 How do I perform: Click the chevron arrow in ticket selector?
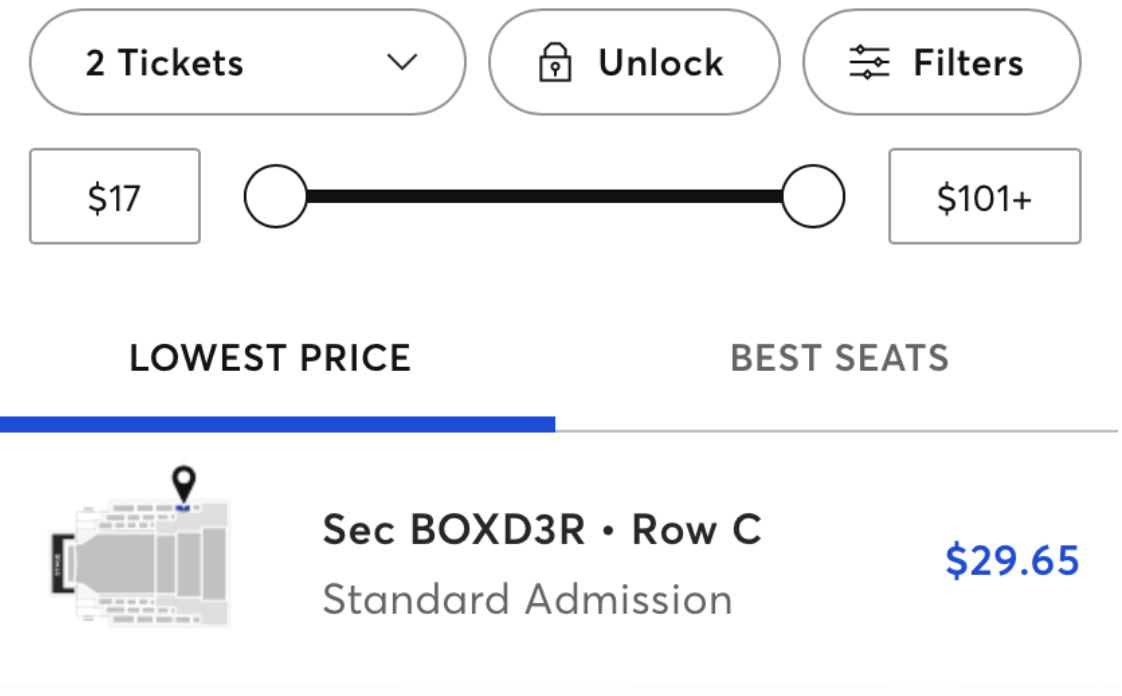pyautogui.click(x=401, y=63)
